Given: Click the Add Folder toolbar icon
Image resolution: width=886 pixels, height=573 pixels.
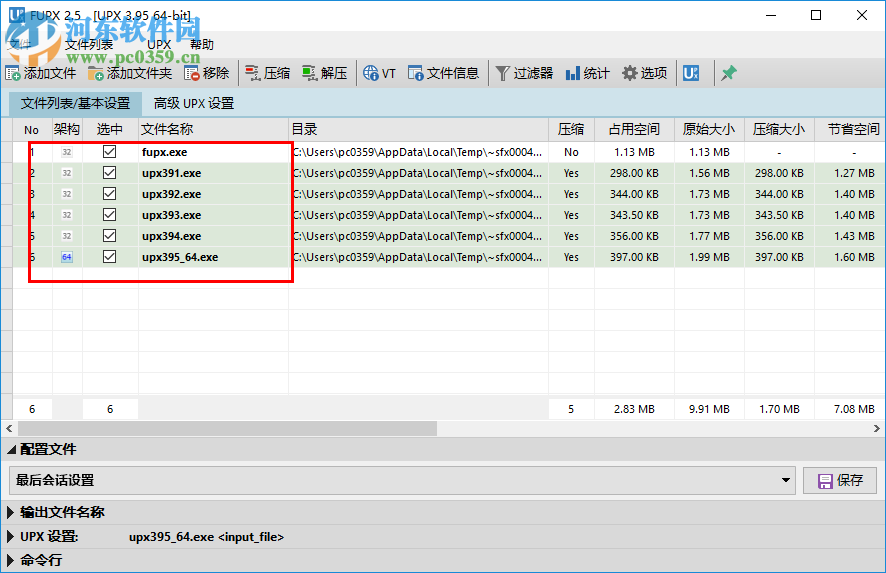Looking at the screenshot, I should click(95, 73).
